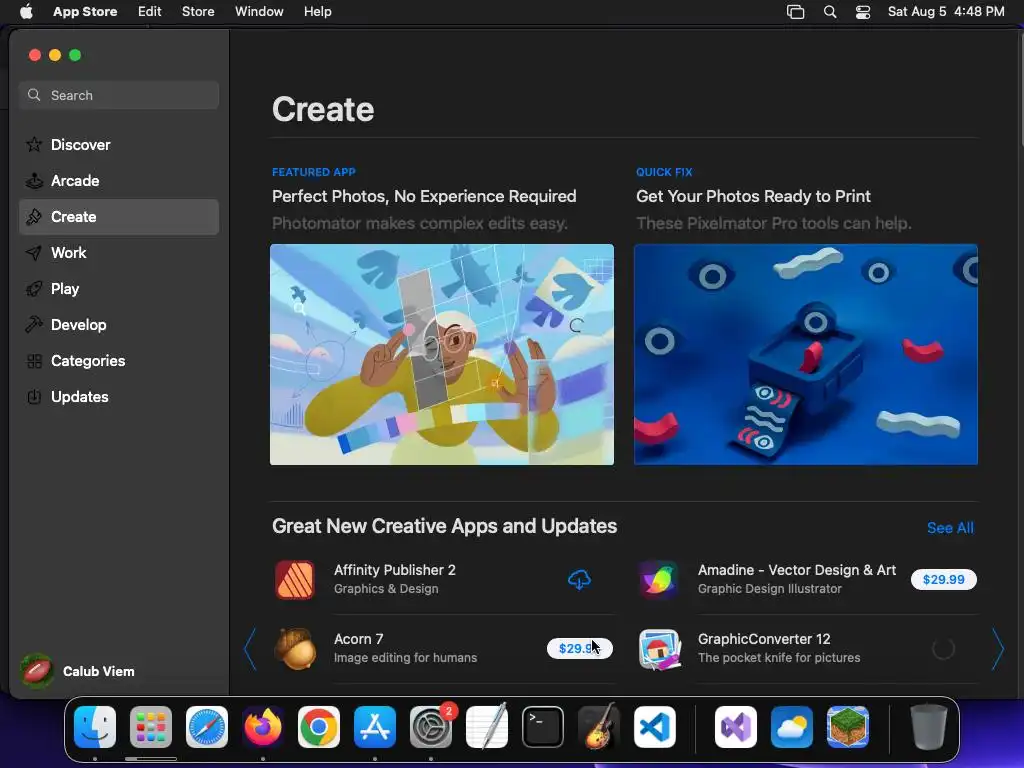Open the GraphicConverter 12 title text
Screen dimensions: 1024x768
pyautogui.click(x=764, y=639)
